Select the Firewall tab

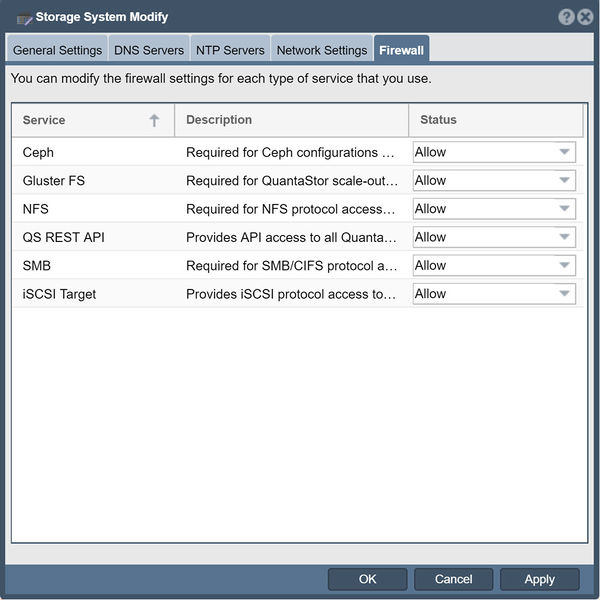tap(401, 50)
